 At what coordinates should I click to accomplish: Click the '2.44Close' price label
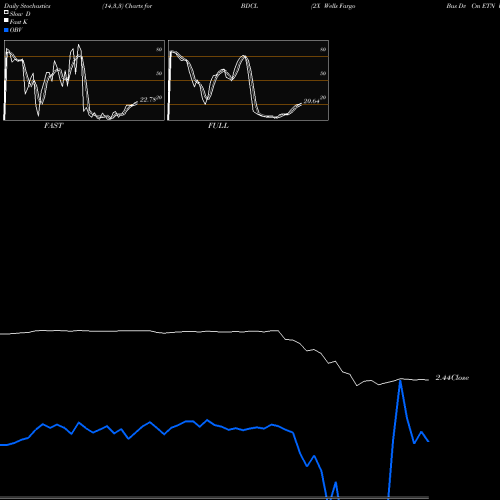click(452, 378)
